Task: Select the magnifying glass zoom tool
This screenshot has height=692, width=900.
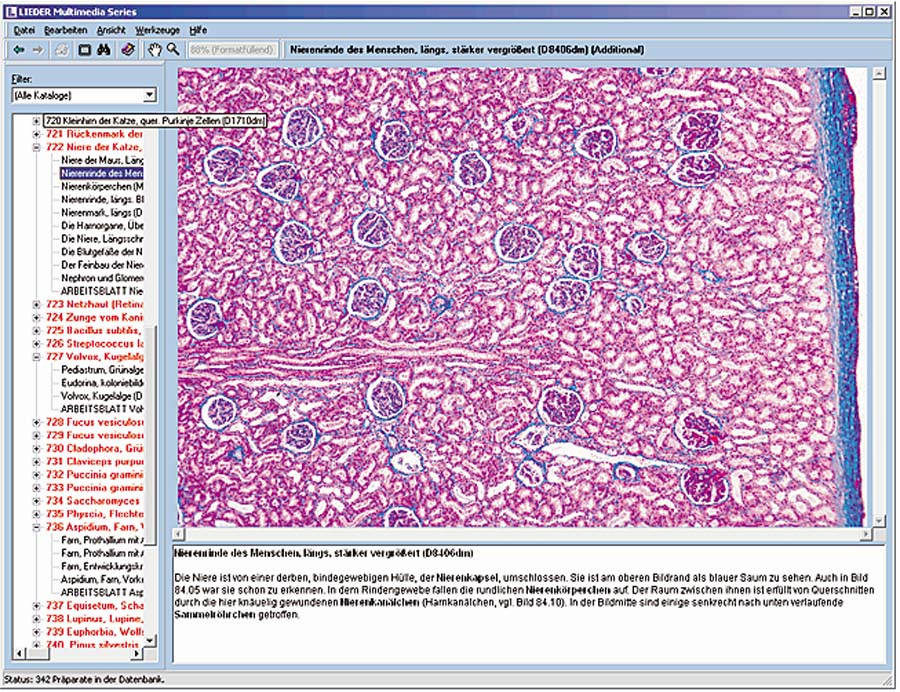Action: [173, 49]
